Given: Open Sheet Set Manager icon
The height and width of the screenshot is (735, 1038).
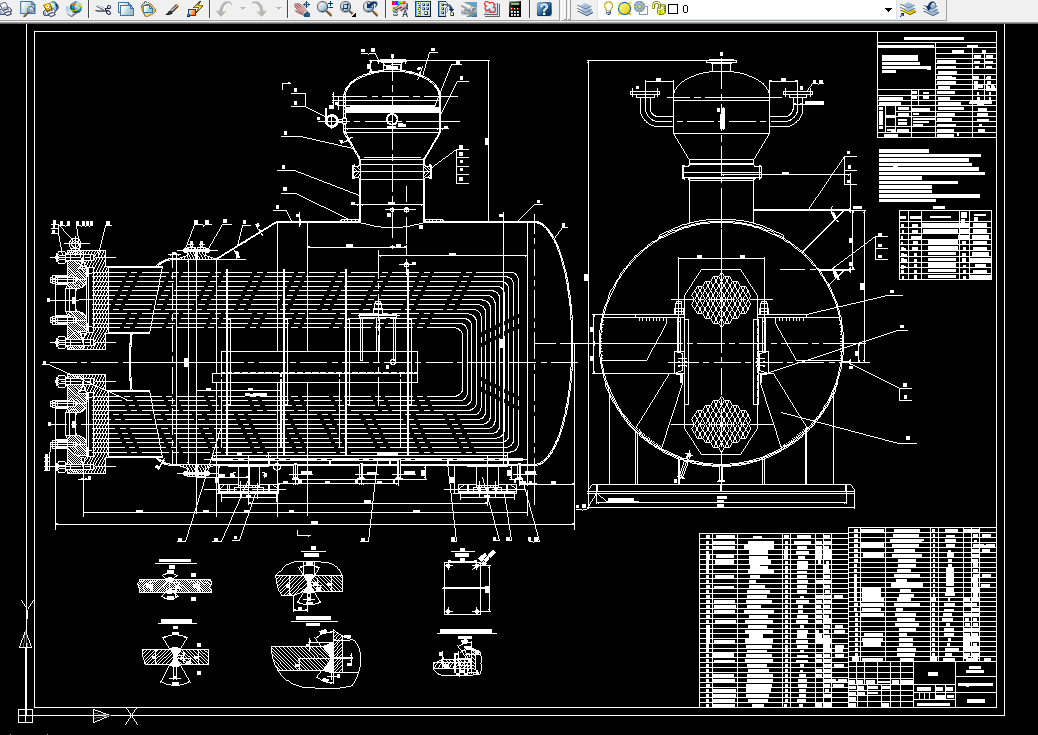Looking at the screenshot, I should point(469,9).
